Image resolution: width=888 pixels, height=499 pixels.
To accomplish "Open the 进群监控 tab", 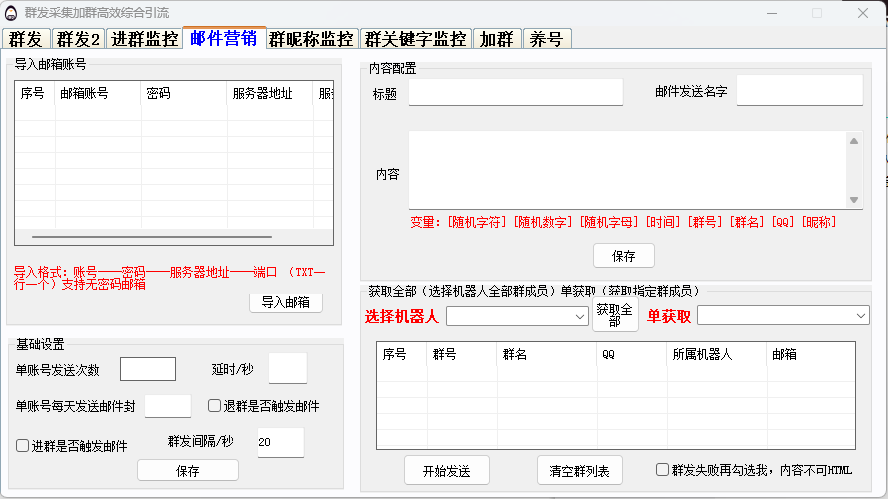I will (x=144, y=39).
